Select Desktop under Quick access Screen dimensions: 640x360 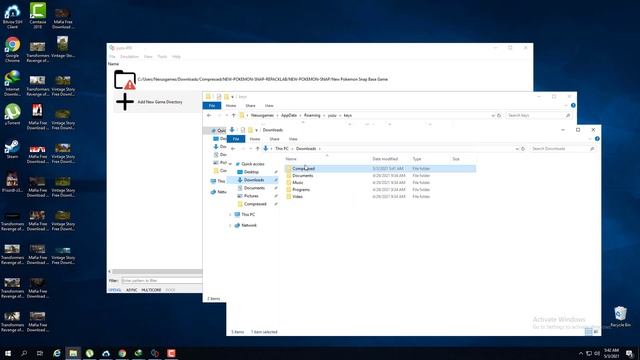pyautogui.click(x=251, y=172)
